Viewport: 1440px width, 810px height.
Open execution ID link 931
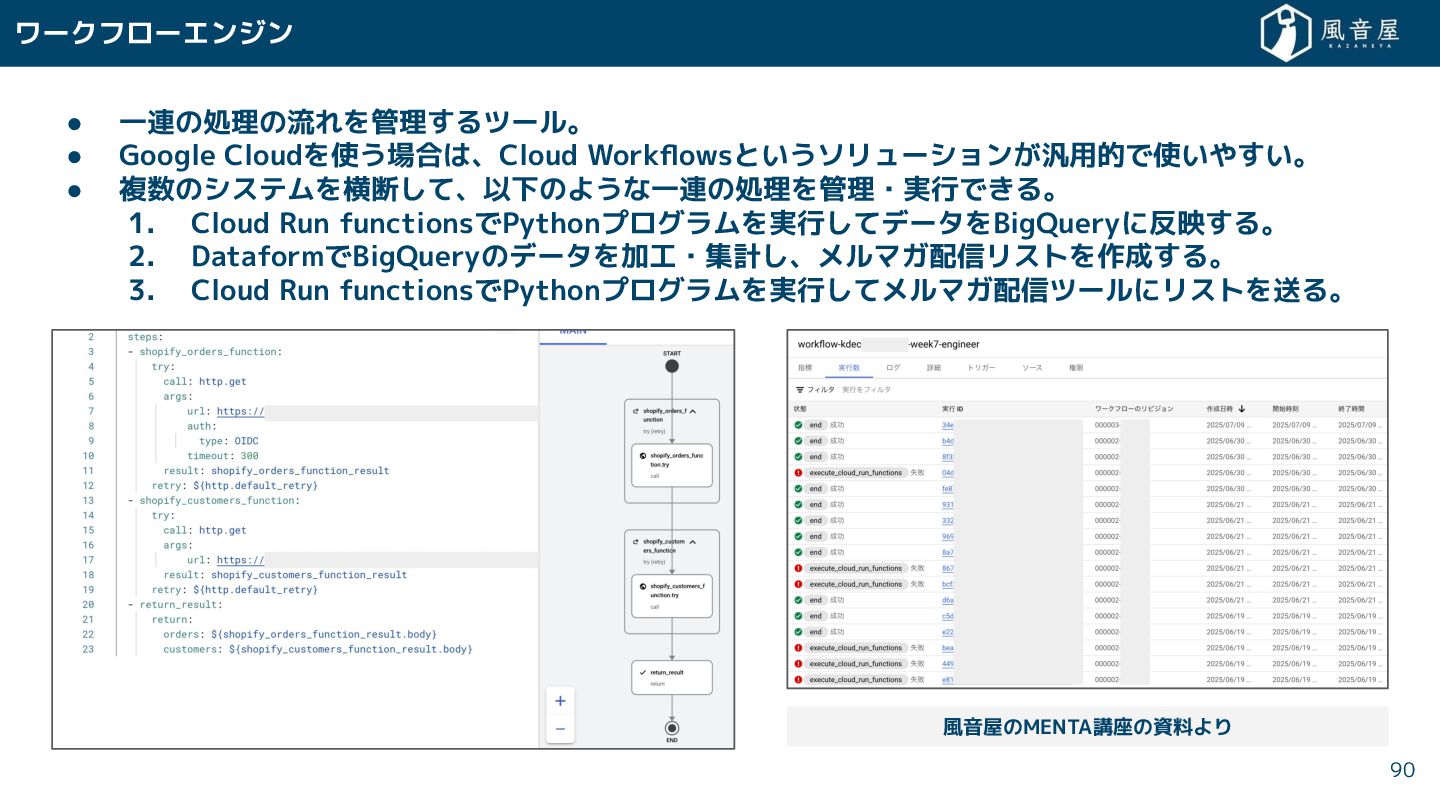pos(948,505)
